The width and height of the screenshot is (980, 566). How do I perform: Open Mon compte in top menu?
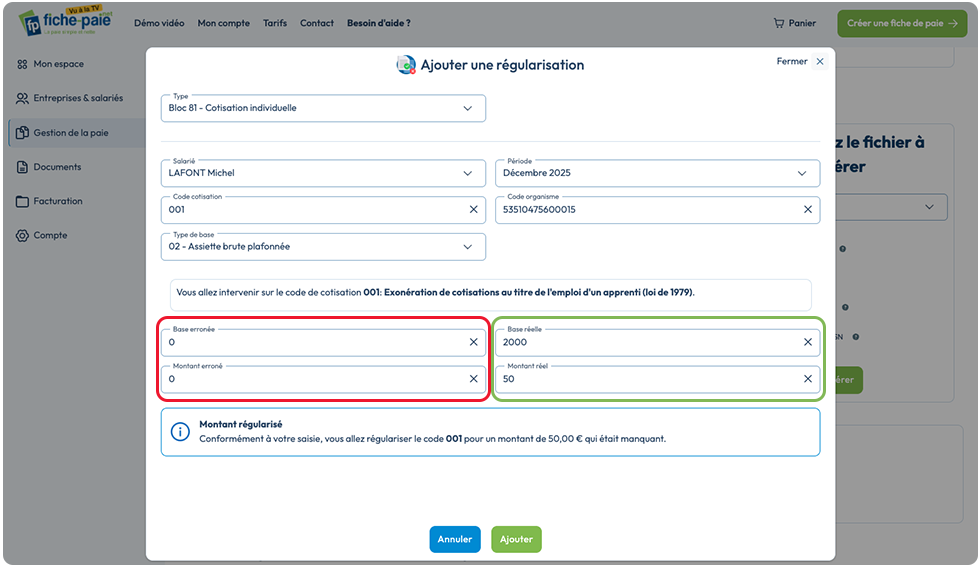(224, 23)
